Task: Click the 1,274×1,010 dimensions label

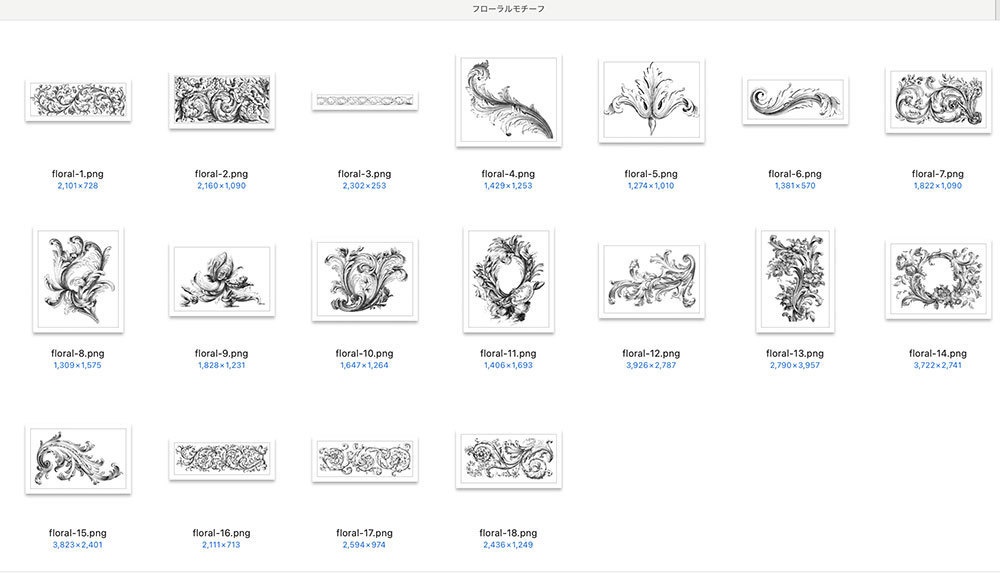Action: point(651,186)
